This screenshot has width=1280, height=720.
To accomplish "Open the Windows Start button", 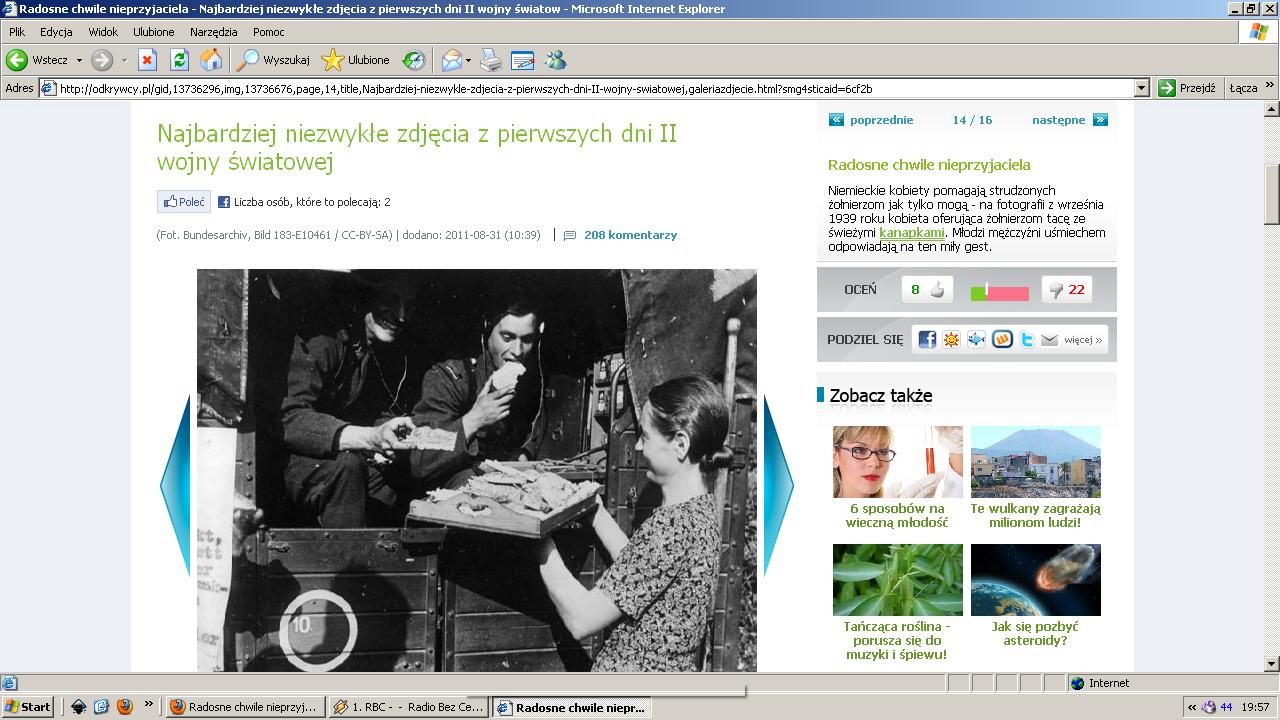I will tap(28, 707).
